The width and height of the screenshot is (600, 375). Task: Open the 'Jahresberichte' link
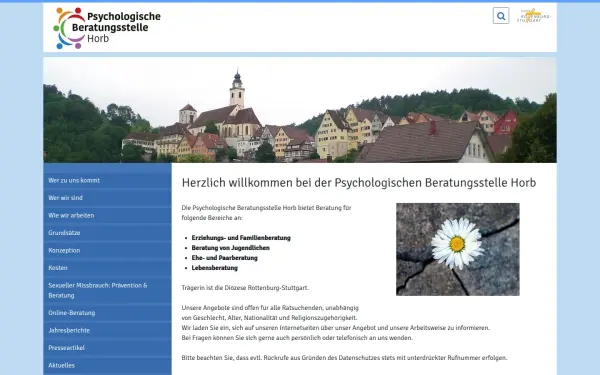pos(108,330)
